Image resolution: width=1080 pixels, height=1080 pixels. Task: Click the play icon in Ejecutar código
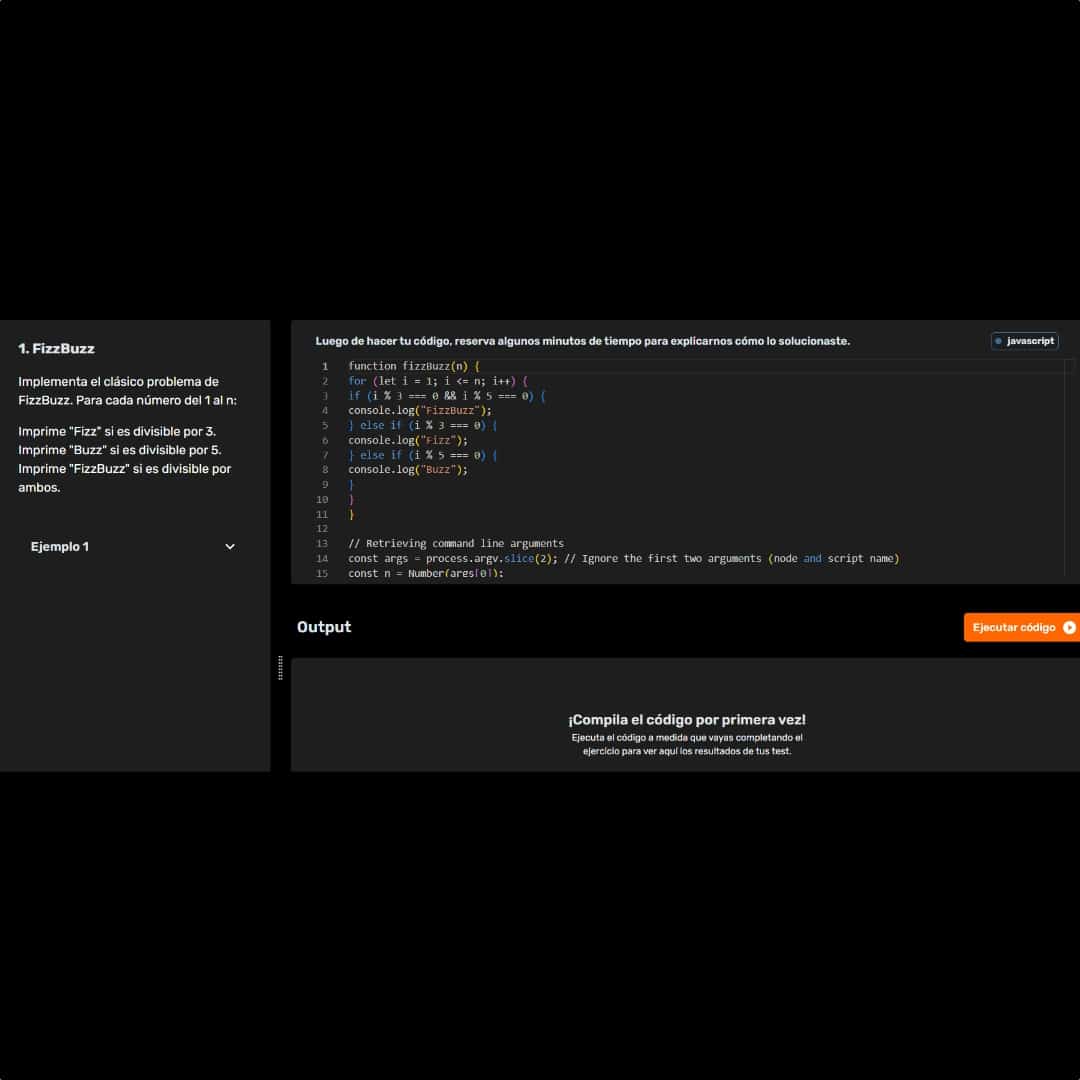click(x=1069, y=627)
